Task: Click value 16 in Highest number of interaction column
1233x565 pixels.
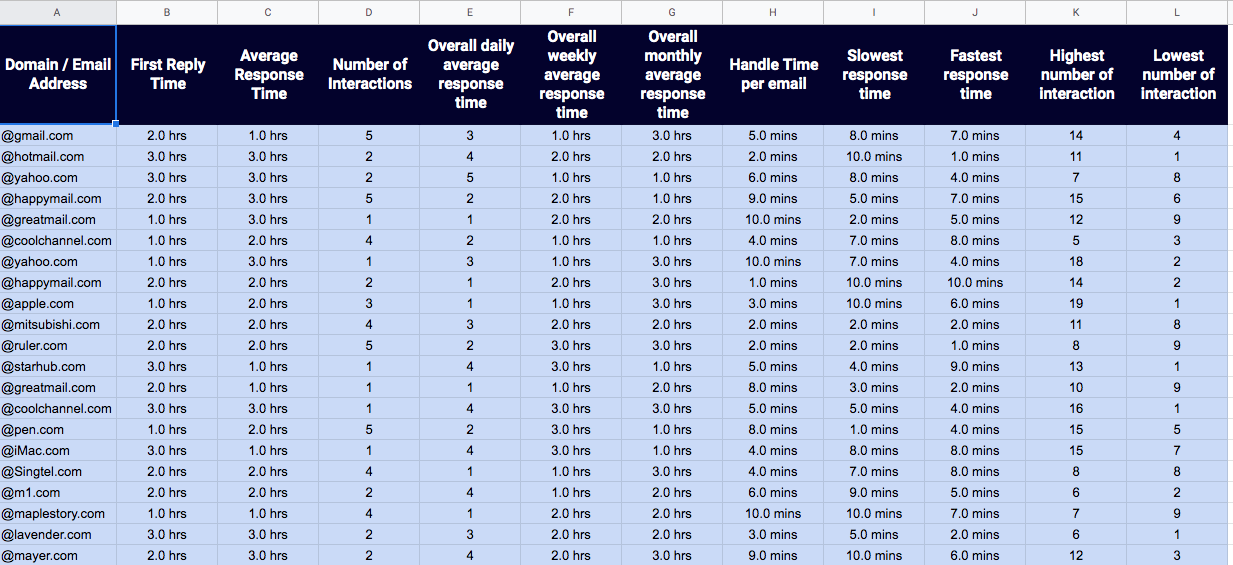Action: [x=1076, y=408]
